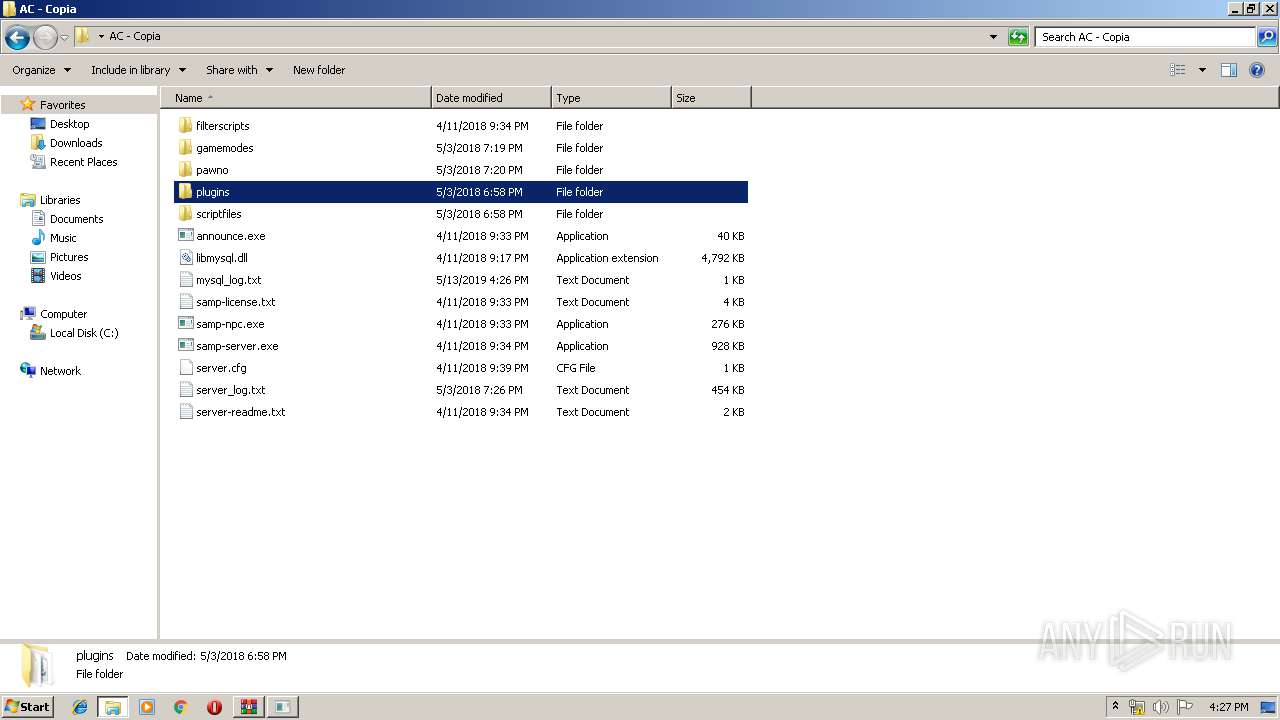Go back using the Back arrow button
The width and height of the screenshot is (1280, 720).
coord(17,38)
